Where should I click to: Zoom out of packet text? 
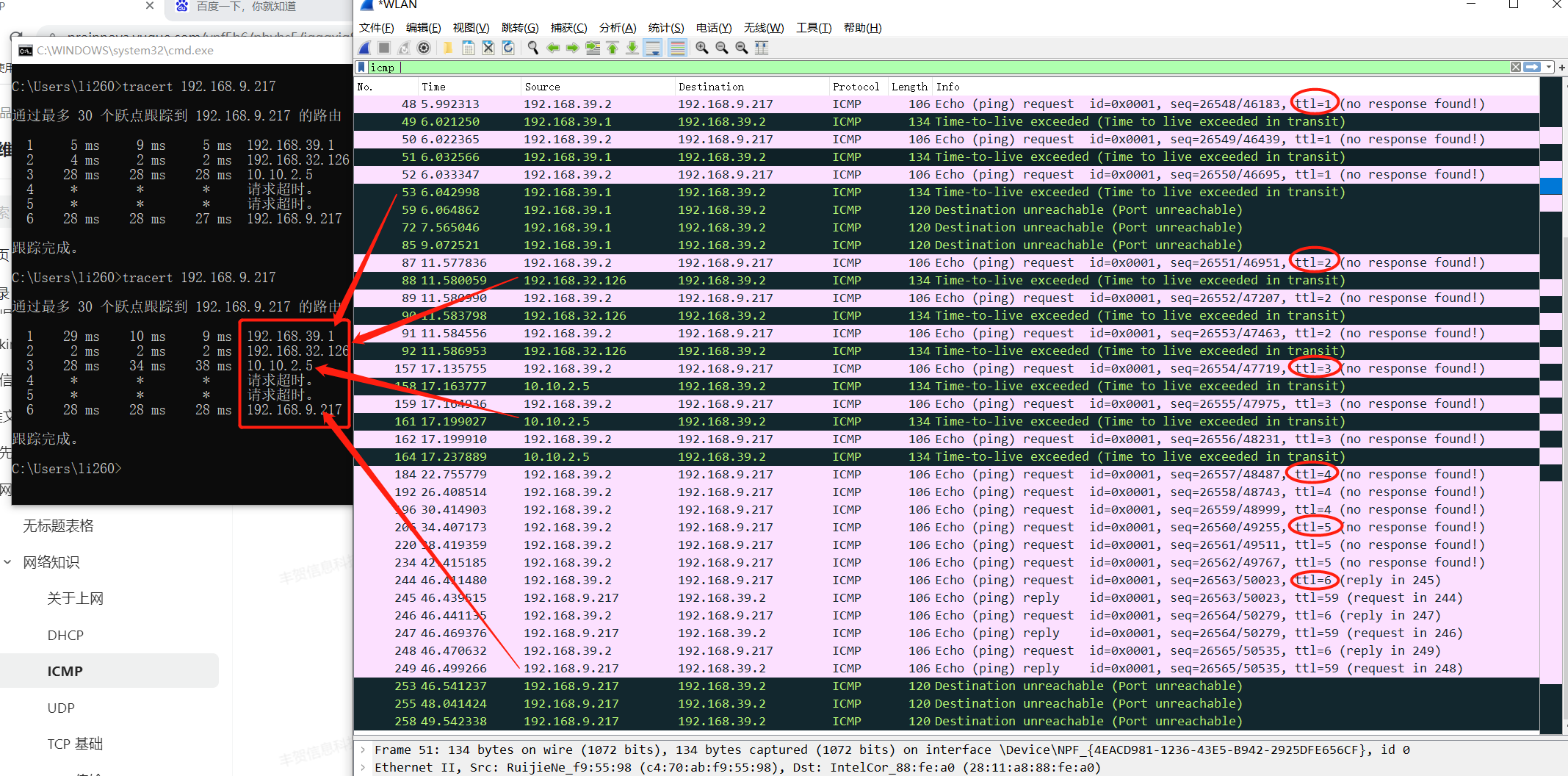[x=722, y=48]
